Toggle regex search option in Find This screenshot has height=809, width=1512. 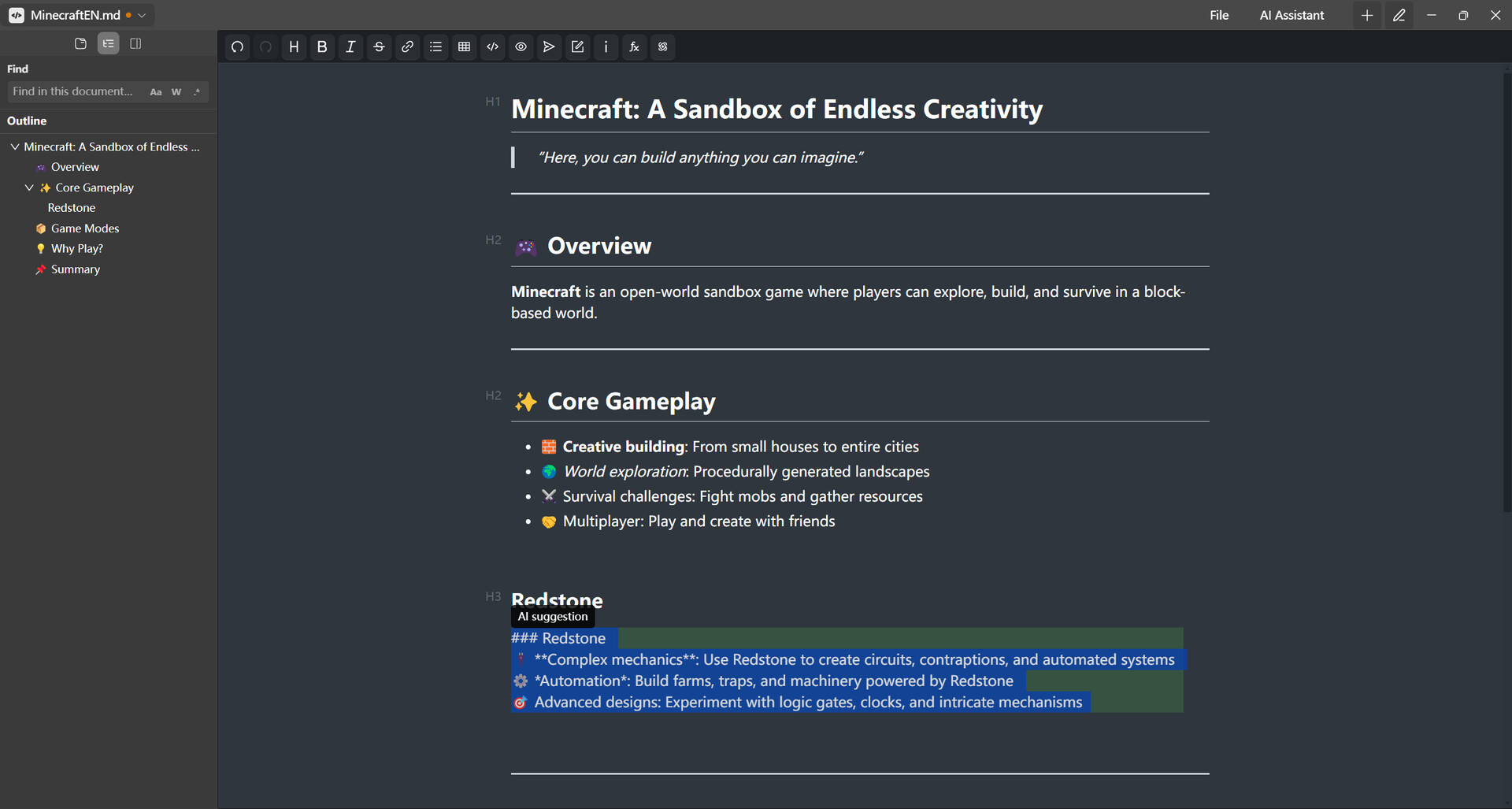coord(197,92)
